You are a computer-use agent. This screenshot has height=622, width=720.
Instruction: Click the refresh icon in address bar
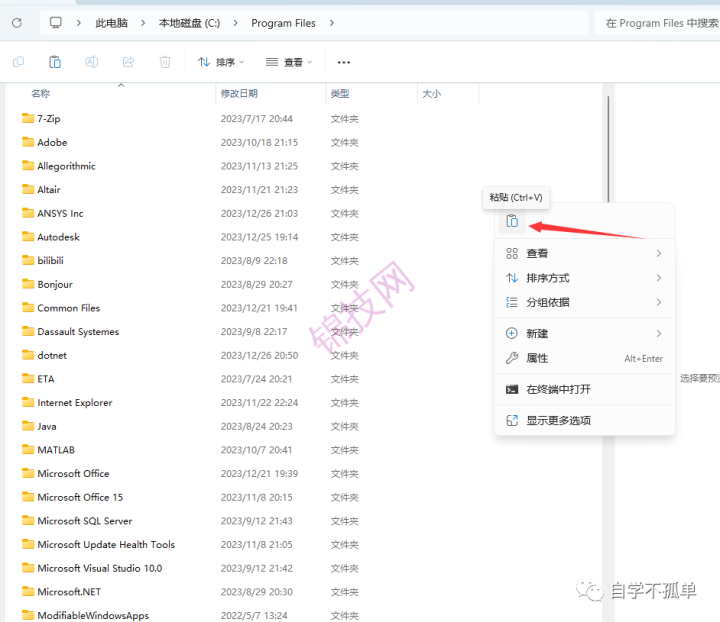click(x=17, y=23)
